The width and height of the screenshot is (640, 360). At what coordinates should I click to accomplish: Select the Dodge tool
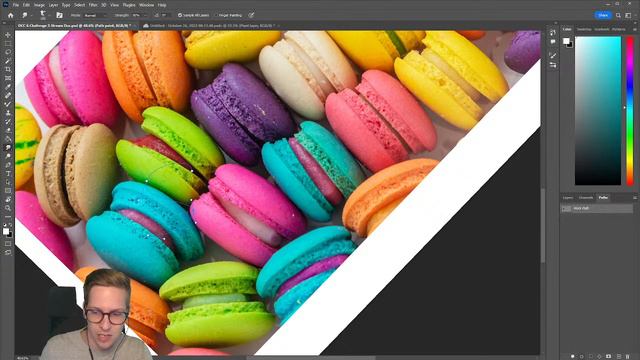[8, 156]
